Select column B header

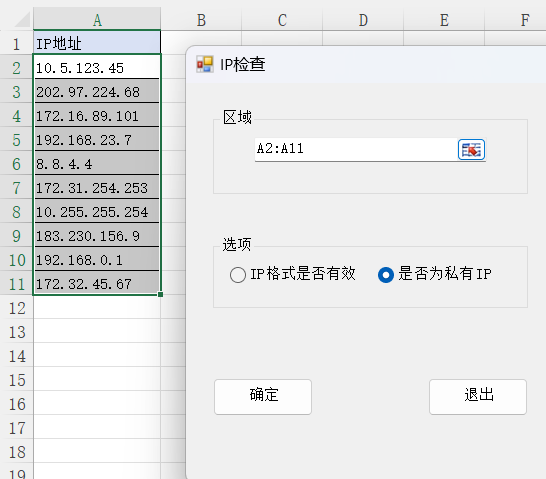click(201, 20)
